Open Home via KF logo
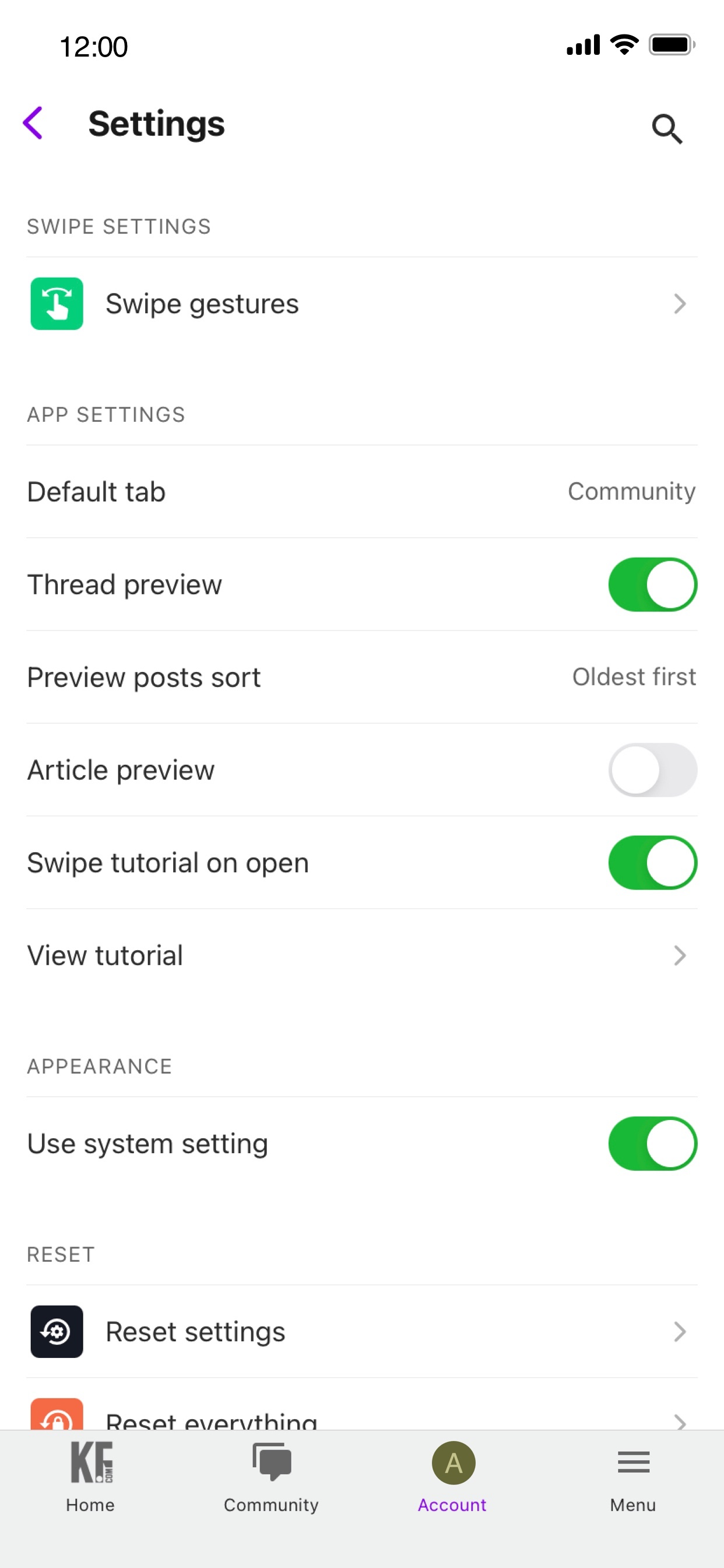 [x=92, y=1461]
